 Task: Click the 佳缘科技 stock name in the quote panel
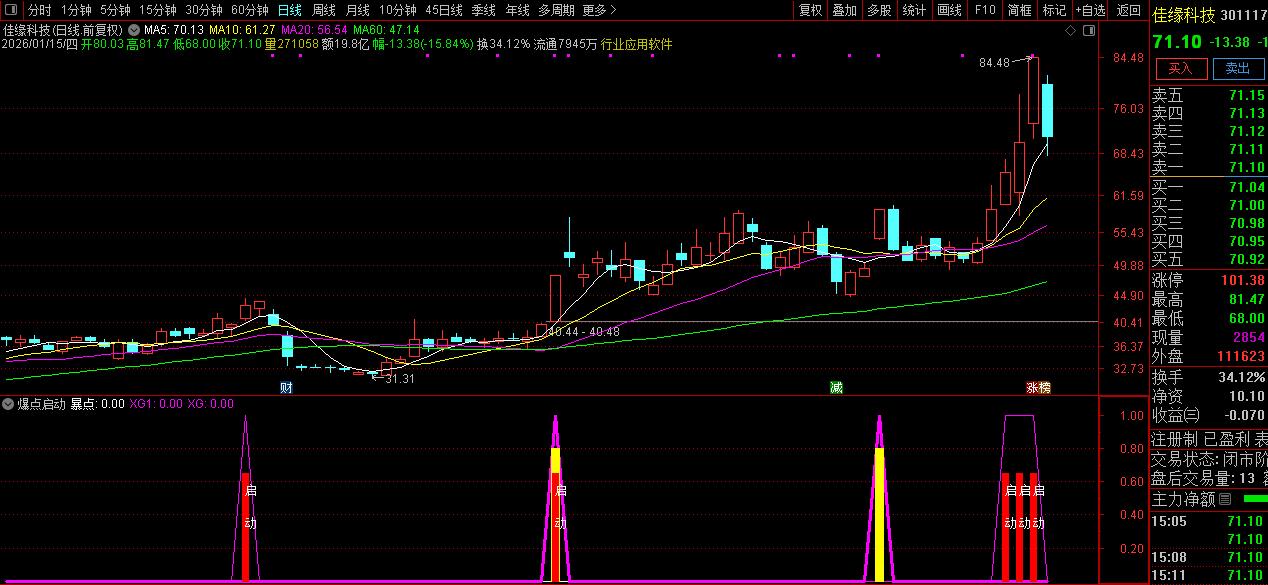pyautogui.click(x=1184, y=16)
